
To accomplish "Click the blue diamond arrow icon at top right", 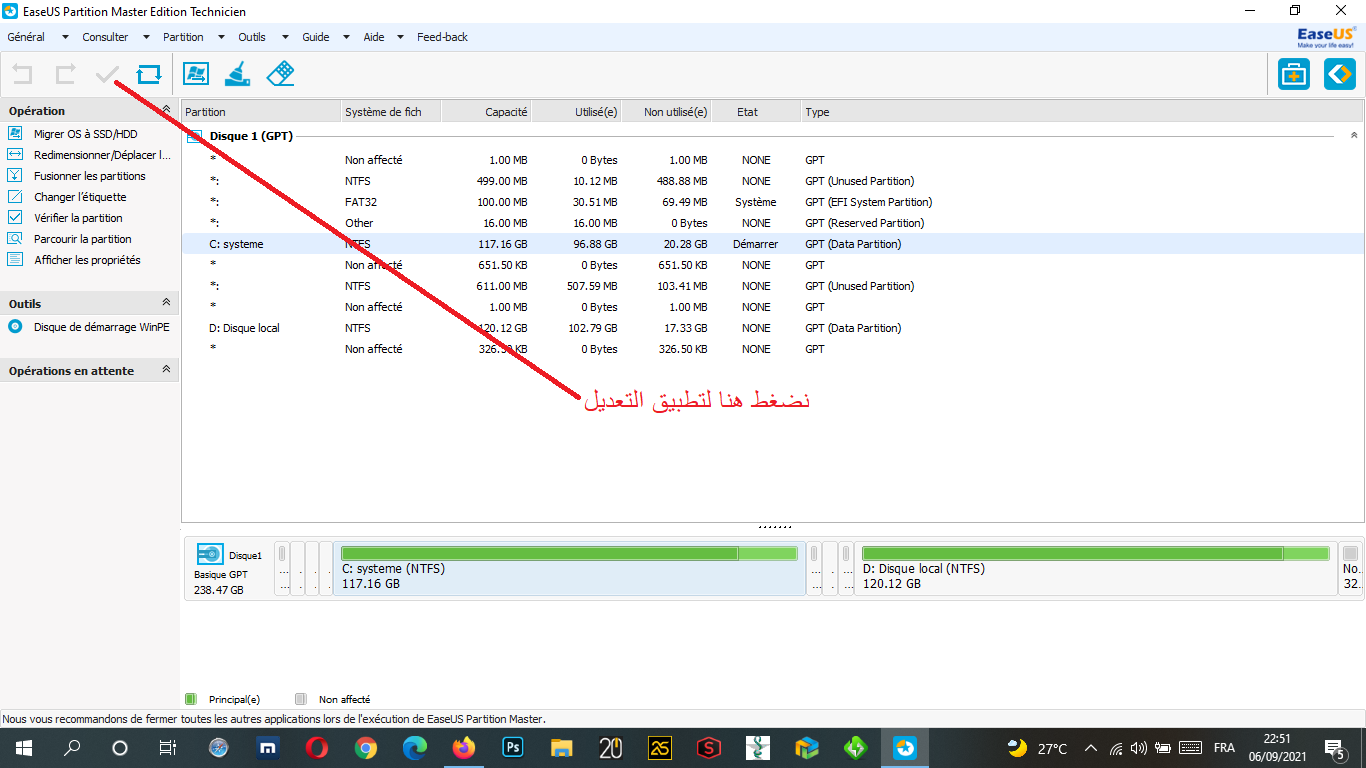I will tap(1340, 74).
